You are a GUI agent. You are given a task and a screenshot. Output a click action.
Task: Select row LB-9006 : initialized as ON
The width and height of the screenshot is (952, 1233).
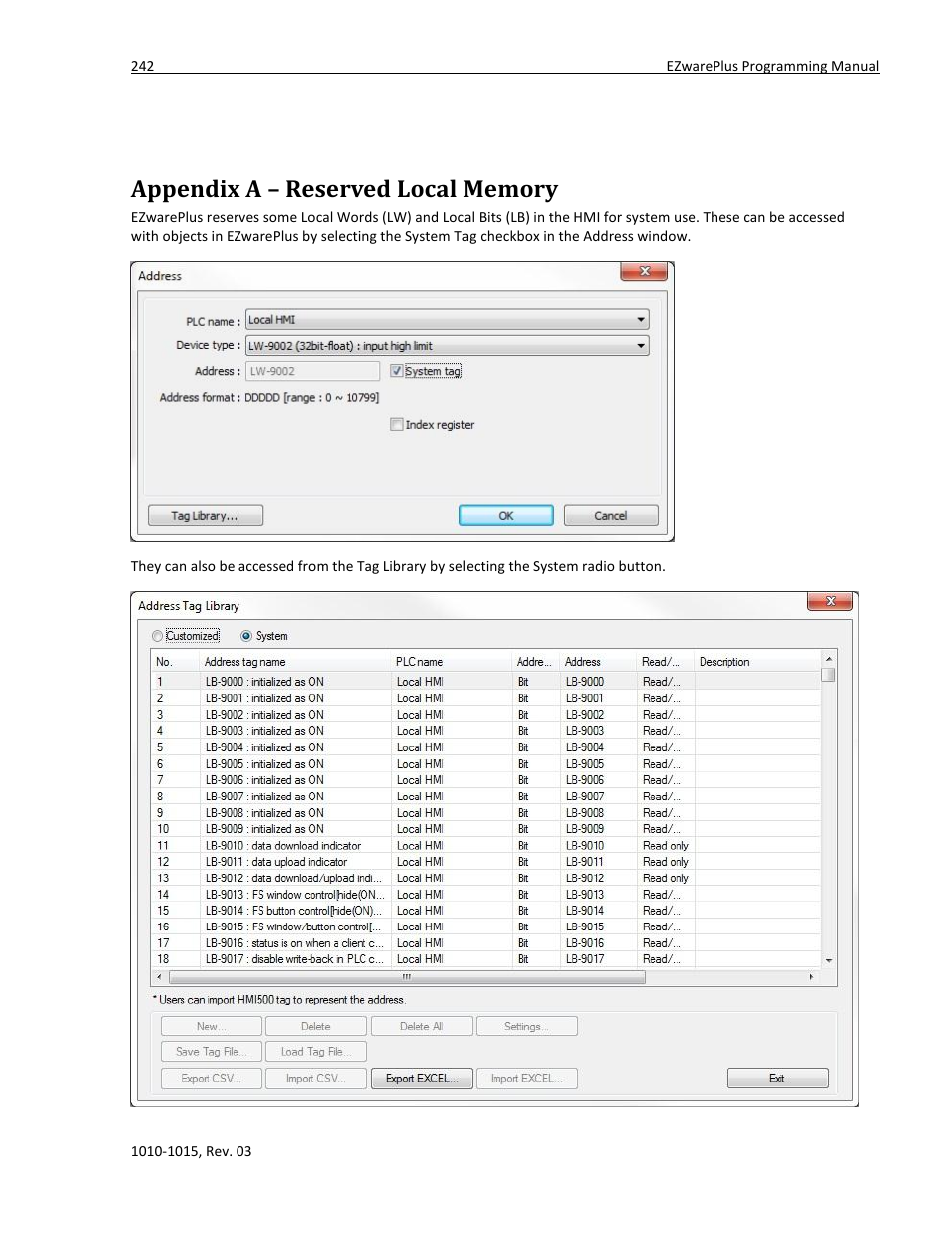(x=486, y=780)
